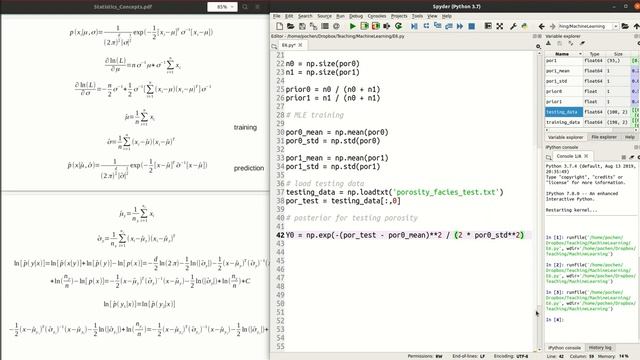
Task: Select testing_data variable row
Action: (x=593, y=112)
